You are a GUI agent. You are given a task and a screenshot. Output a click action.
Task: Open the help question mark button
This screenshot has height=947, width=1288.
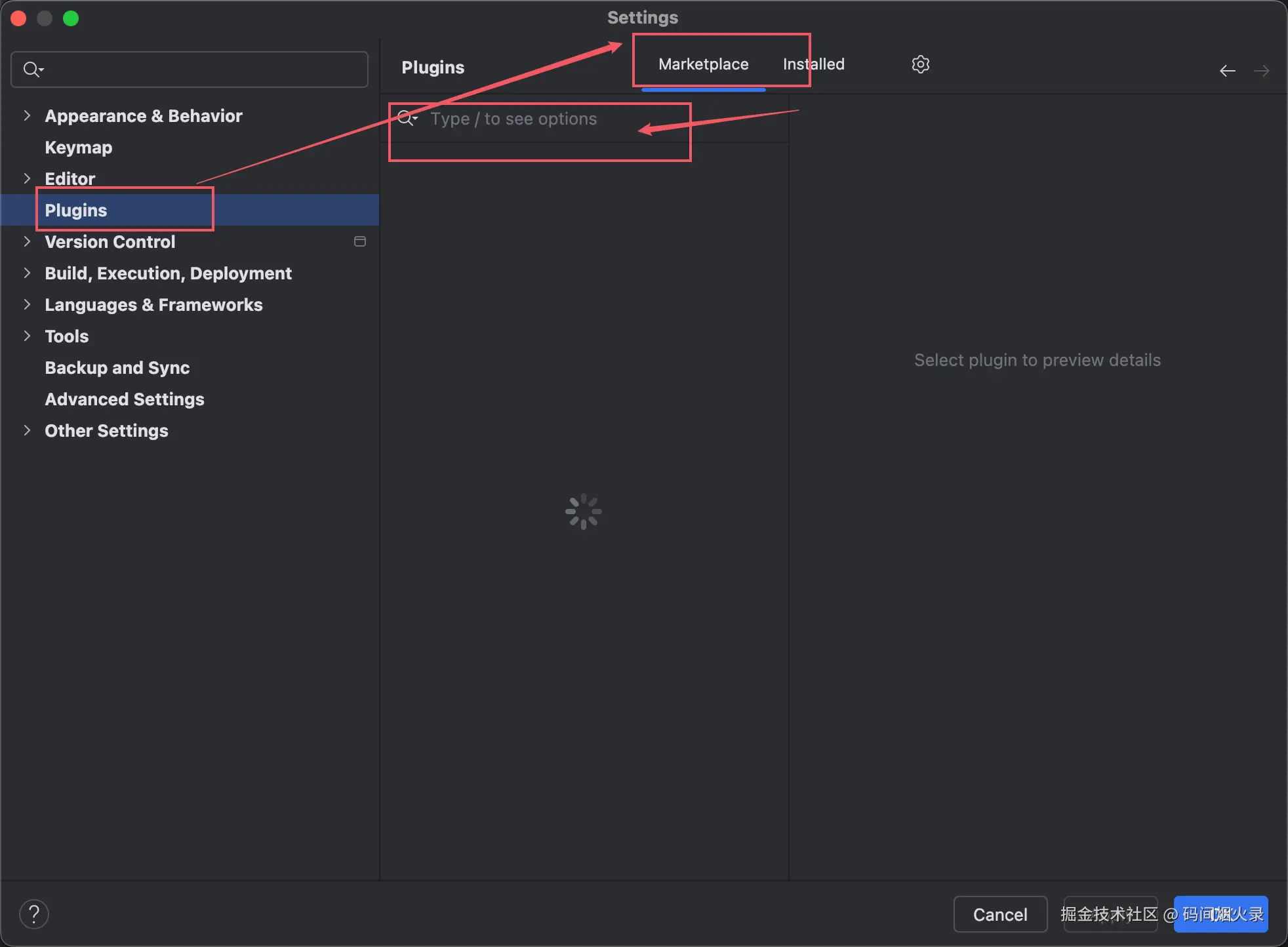tap(34, 914)
